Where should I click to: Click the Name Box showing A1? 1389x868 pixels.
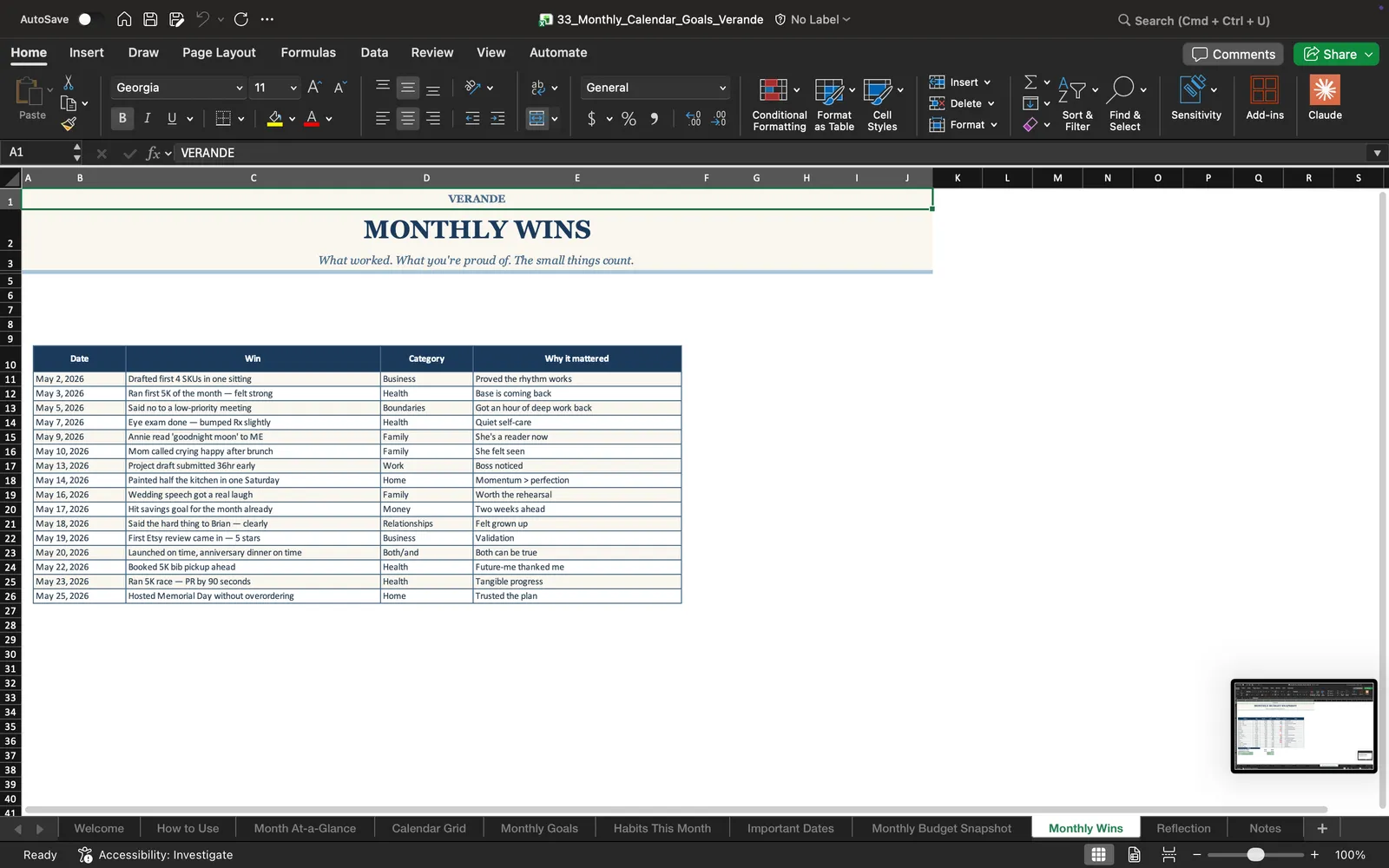(x=40, y=153)
